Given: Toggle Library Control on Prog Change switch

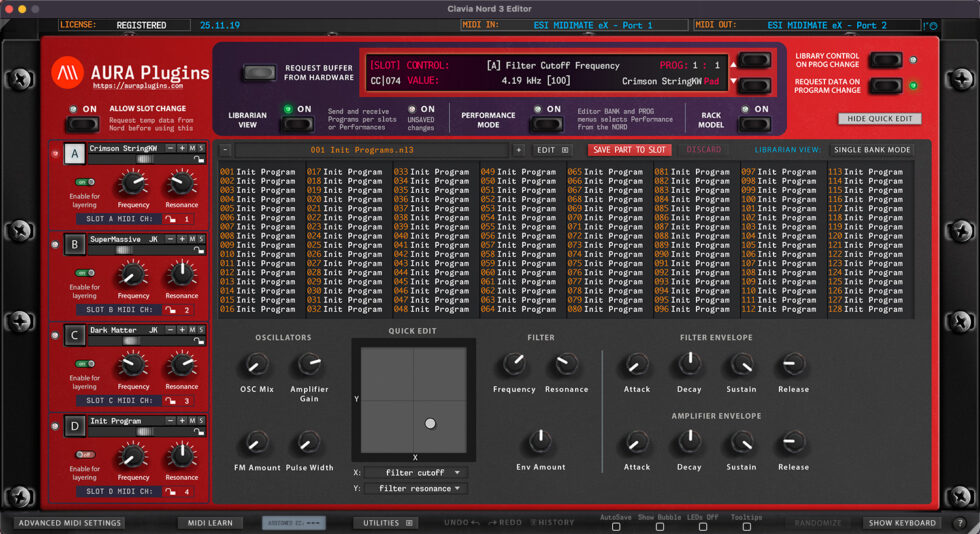Looking at the screenshot, I should coord(886,60).
